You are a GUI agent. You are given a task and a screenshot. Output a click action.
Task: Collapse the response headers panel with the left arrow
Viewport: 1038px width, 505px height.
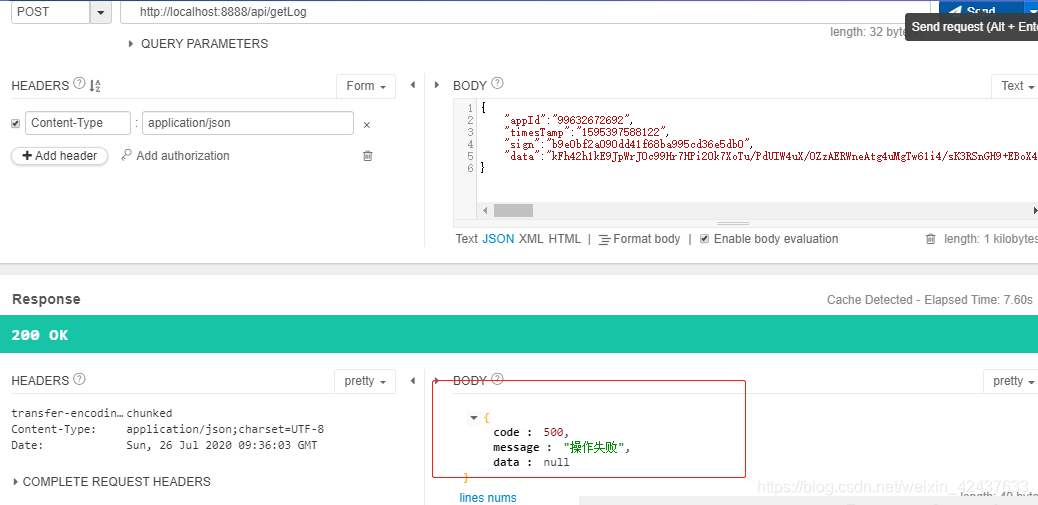413,381
